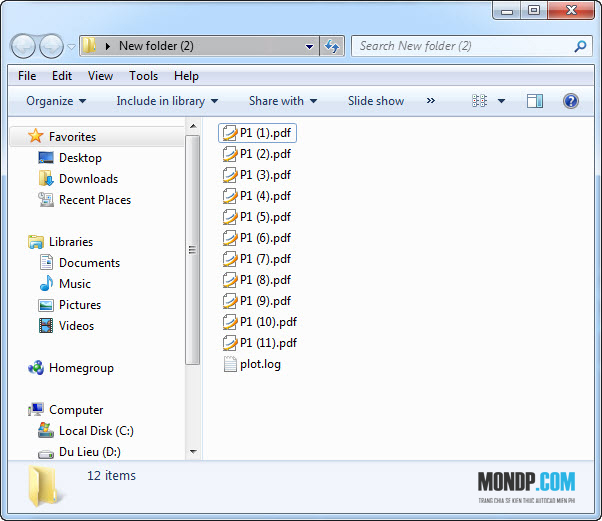
Task: Open the Share with dropdown
Action: 283,101
